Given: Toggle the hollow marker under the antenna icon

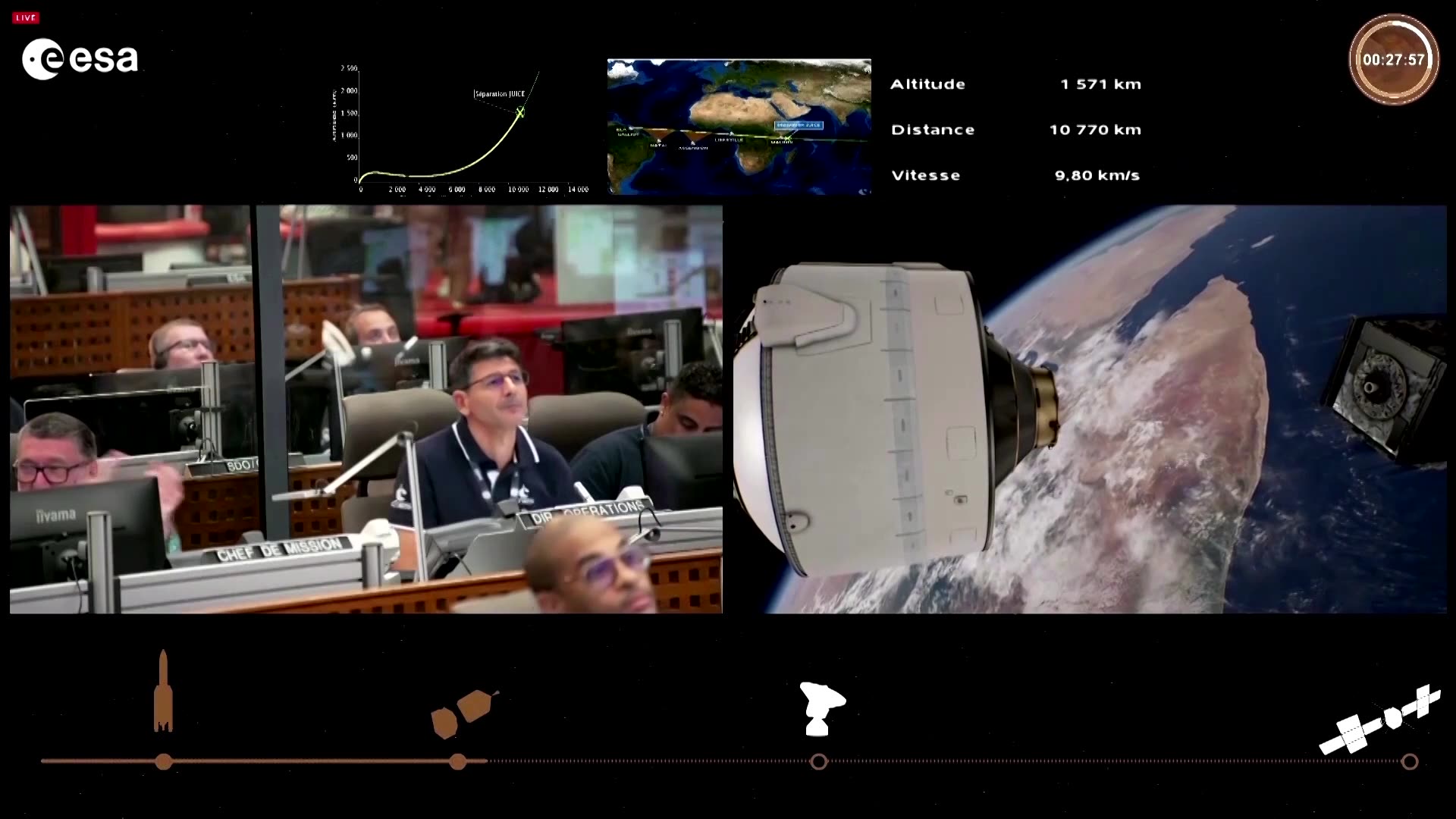Looking at the screenshot, I should (819, 760).
